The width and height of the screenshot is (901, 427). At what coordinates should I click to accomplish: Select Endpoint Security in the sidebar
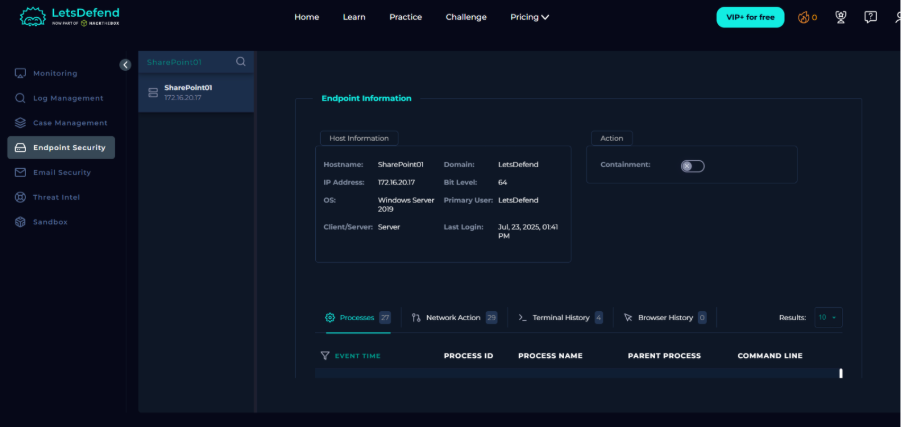(61, 148)
